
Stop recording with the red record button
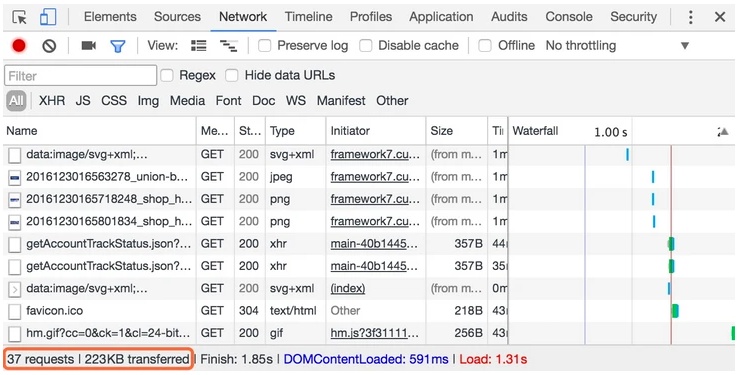19,46
